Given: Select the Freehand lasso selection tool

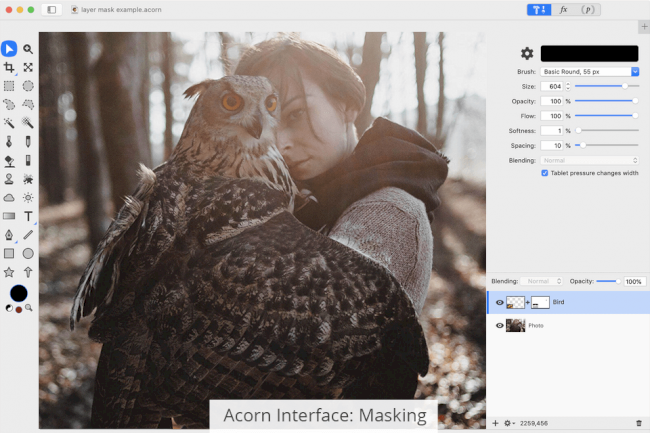Looking at the screenshot, I should [9, 104].
